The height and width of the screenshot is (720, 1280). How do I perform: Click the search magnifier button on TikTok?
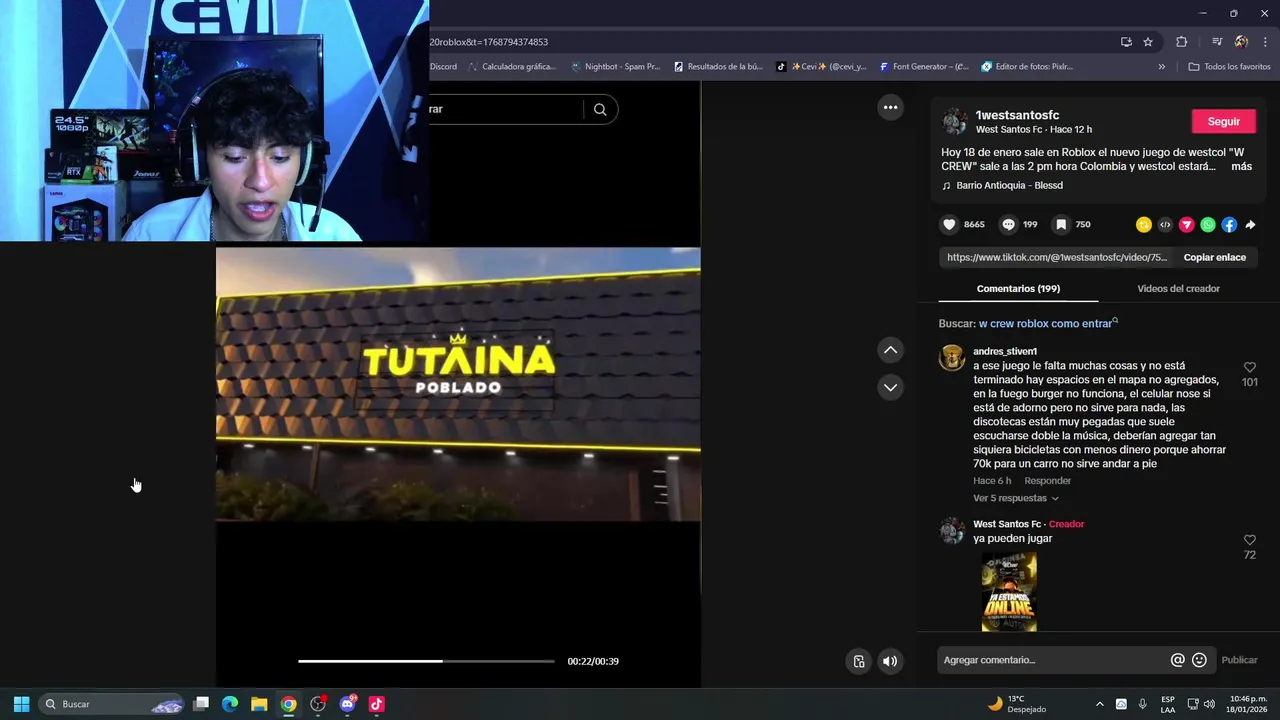(x=600, y=109)
